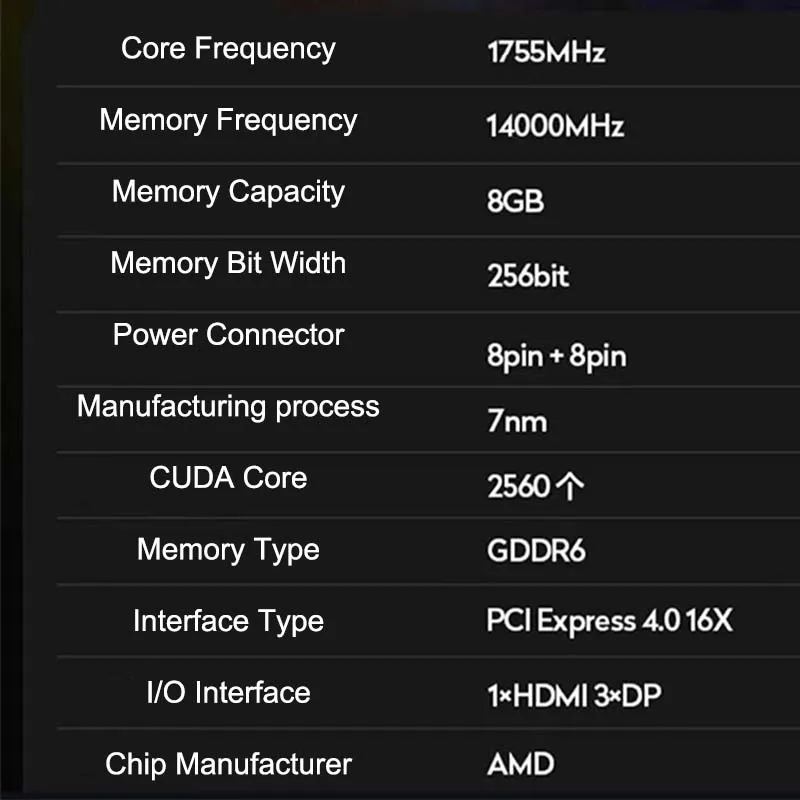Click the Memory Capacity label
Screen dimensions: 800x800
pos(228,192)
